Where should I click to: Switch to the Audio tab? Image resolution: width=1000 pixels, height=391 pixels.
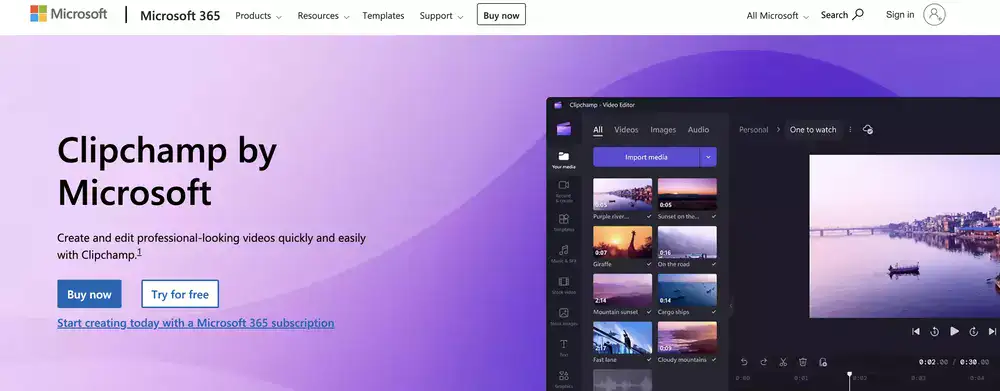[698, 129]
